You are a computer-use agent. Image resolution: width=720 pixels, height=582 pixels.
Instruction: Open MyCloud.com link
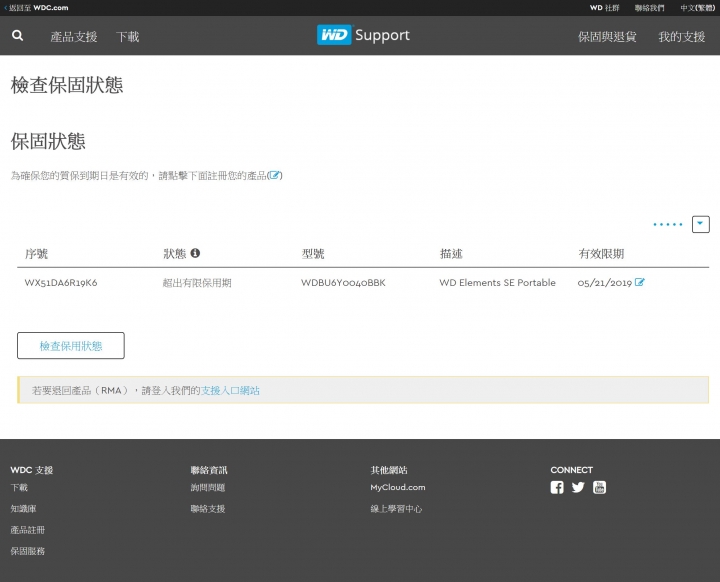point(398,487)
